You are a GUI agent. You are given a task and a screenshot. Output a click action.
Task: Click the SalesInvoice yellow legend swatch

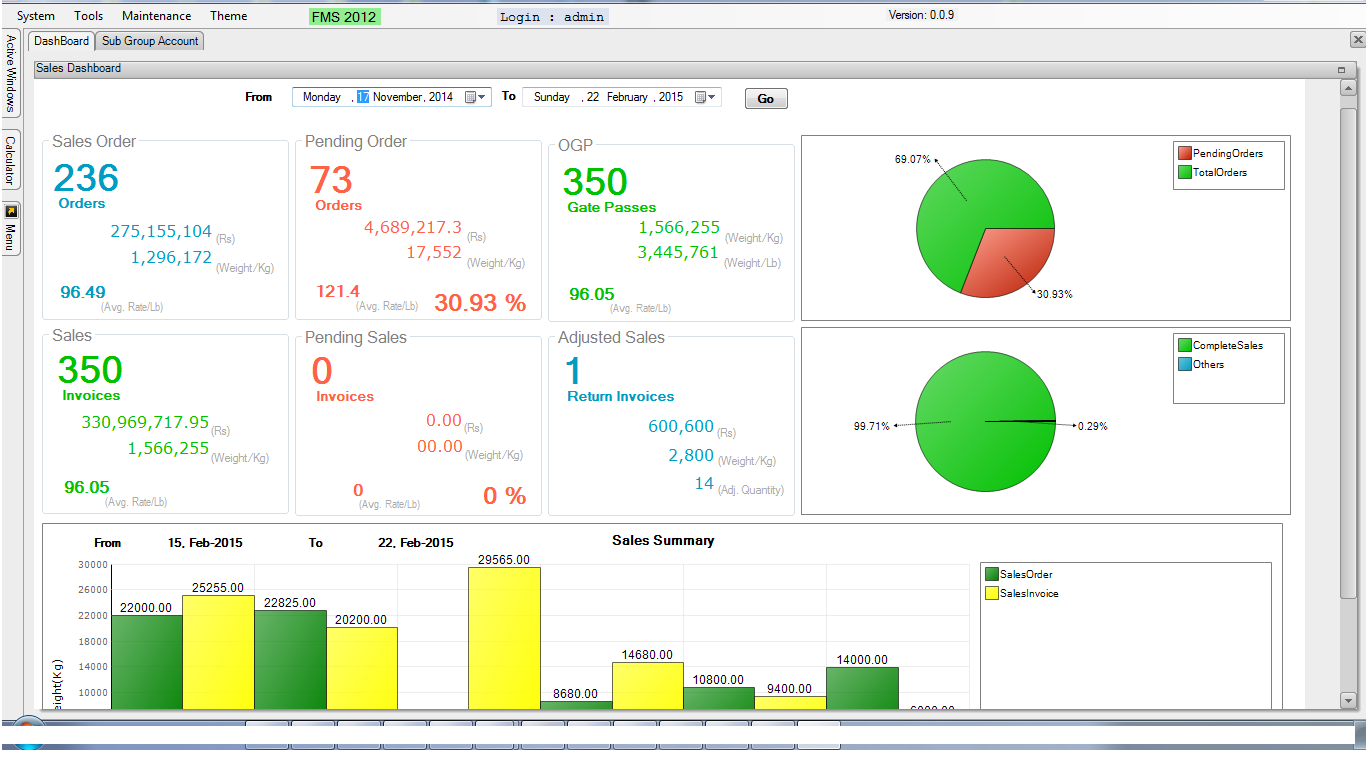coord(992,594)
